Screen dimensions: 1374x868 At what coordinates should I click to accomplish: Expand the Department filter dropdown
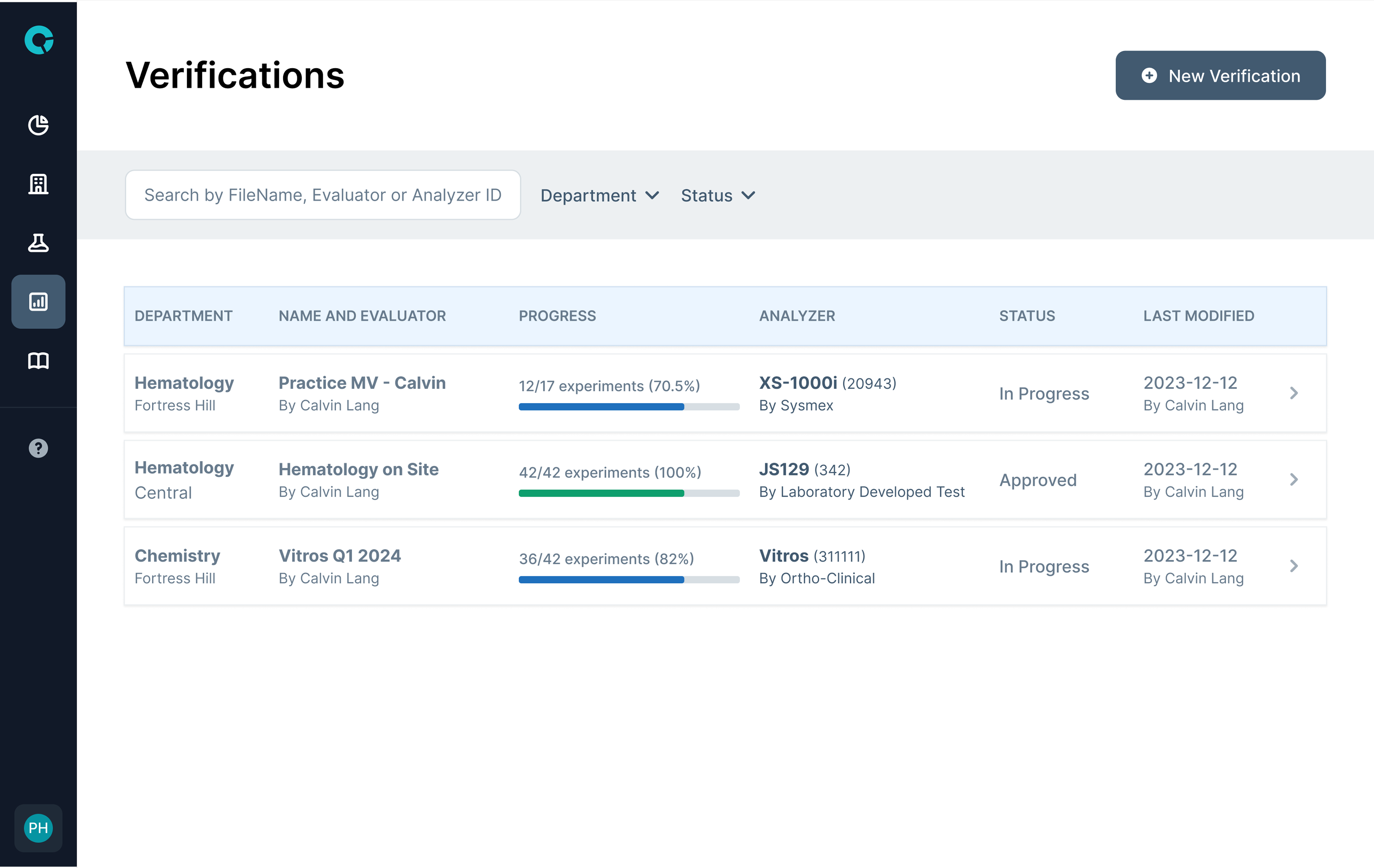[599, 196]
